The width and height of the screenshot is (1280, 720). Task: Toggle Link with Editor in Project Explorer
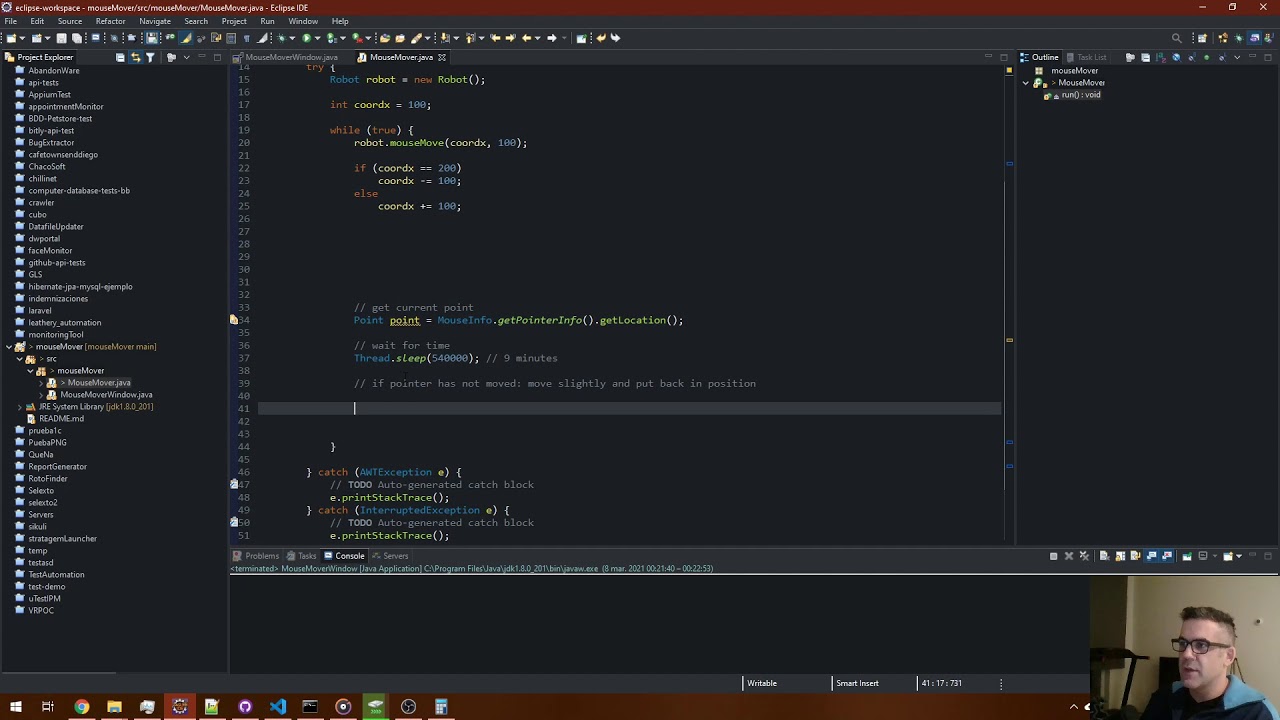135,57
